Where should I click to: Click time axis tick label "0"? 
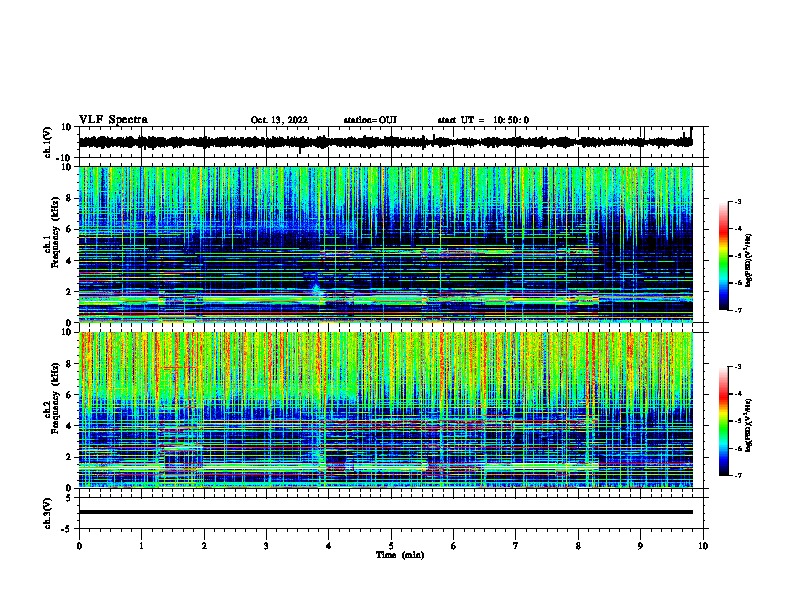click(x=79, y=546)
